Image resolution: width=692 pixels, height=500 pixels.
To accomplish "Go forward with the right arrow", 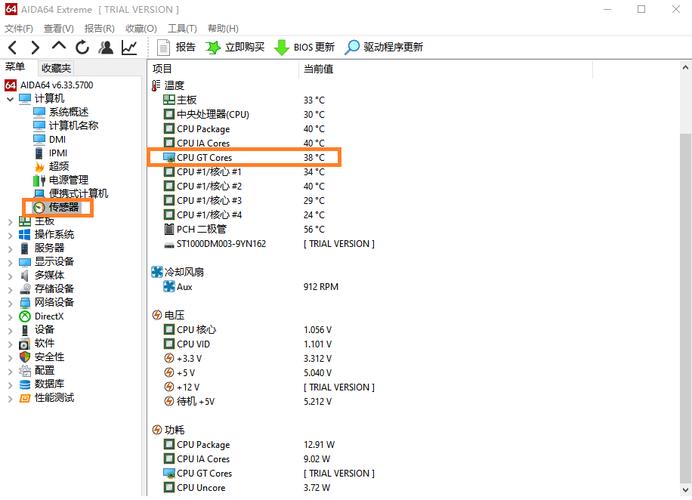I will pyautogui.click(x=35, y=47).
